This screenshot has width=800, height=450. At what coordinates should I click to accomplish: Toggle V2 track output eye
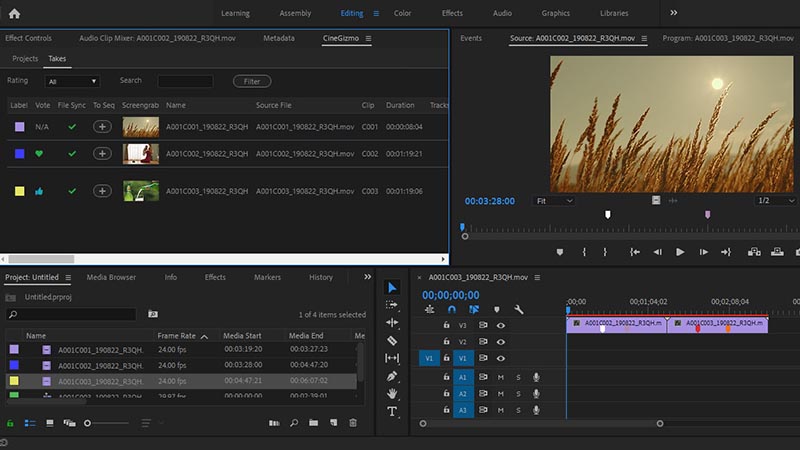[x=501, y=342]
